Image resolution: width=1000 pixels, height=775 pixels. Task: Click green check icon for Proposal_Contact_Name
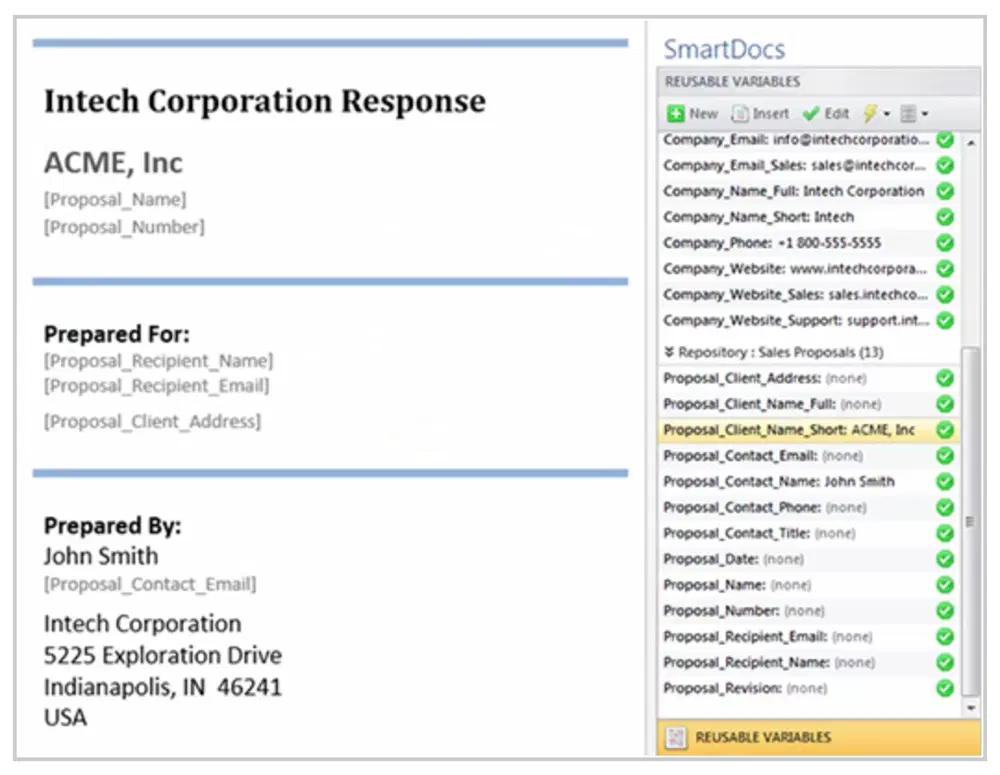945,482
